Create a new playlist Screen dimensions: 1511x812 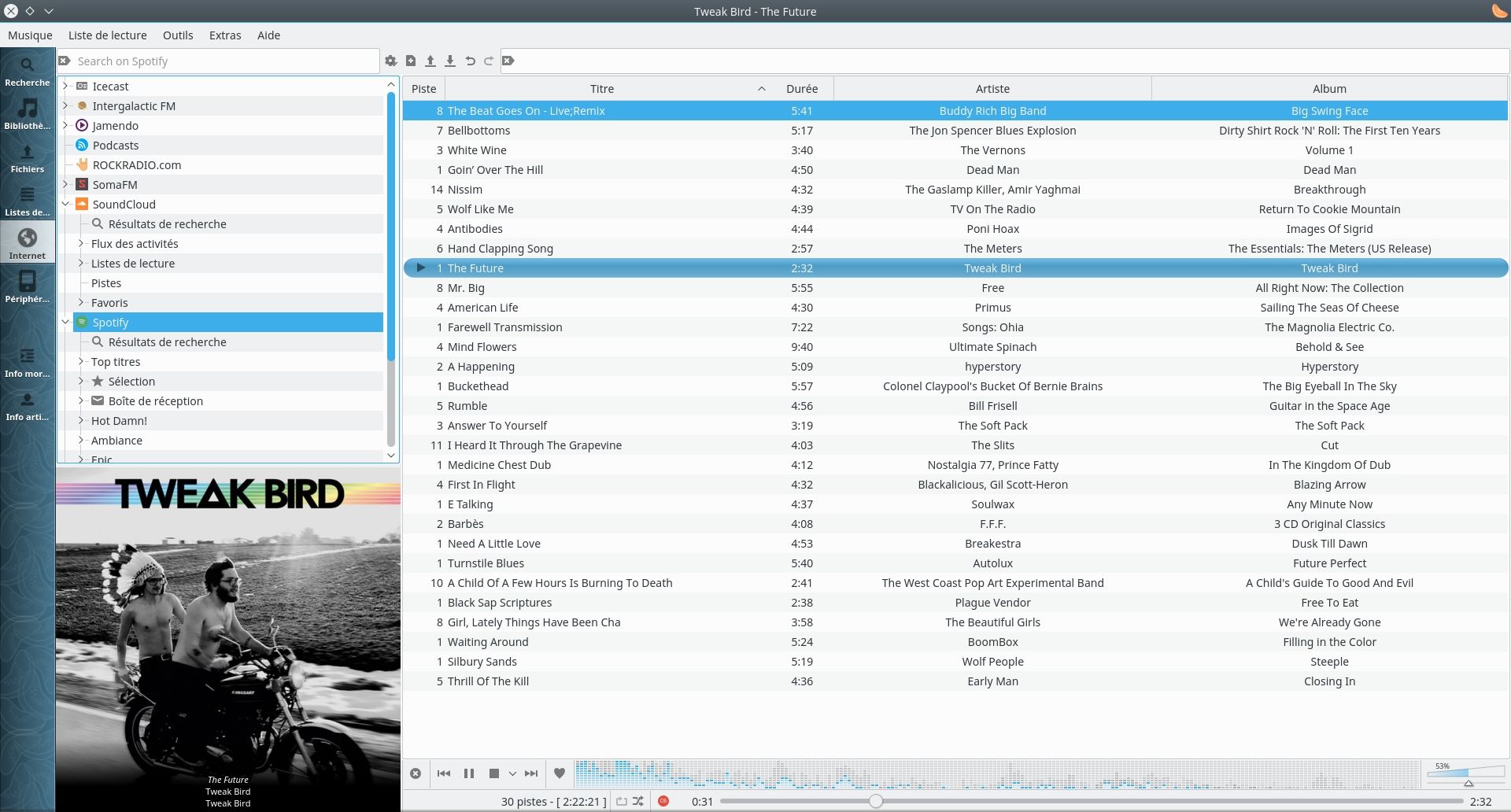point(411,61)
